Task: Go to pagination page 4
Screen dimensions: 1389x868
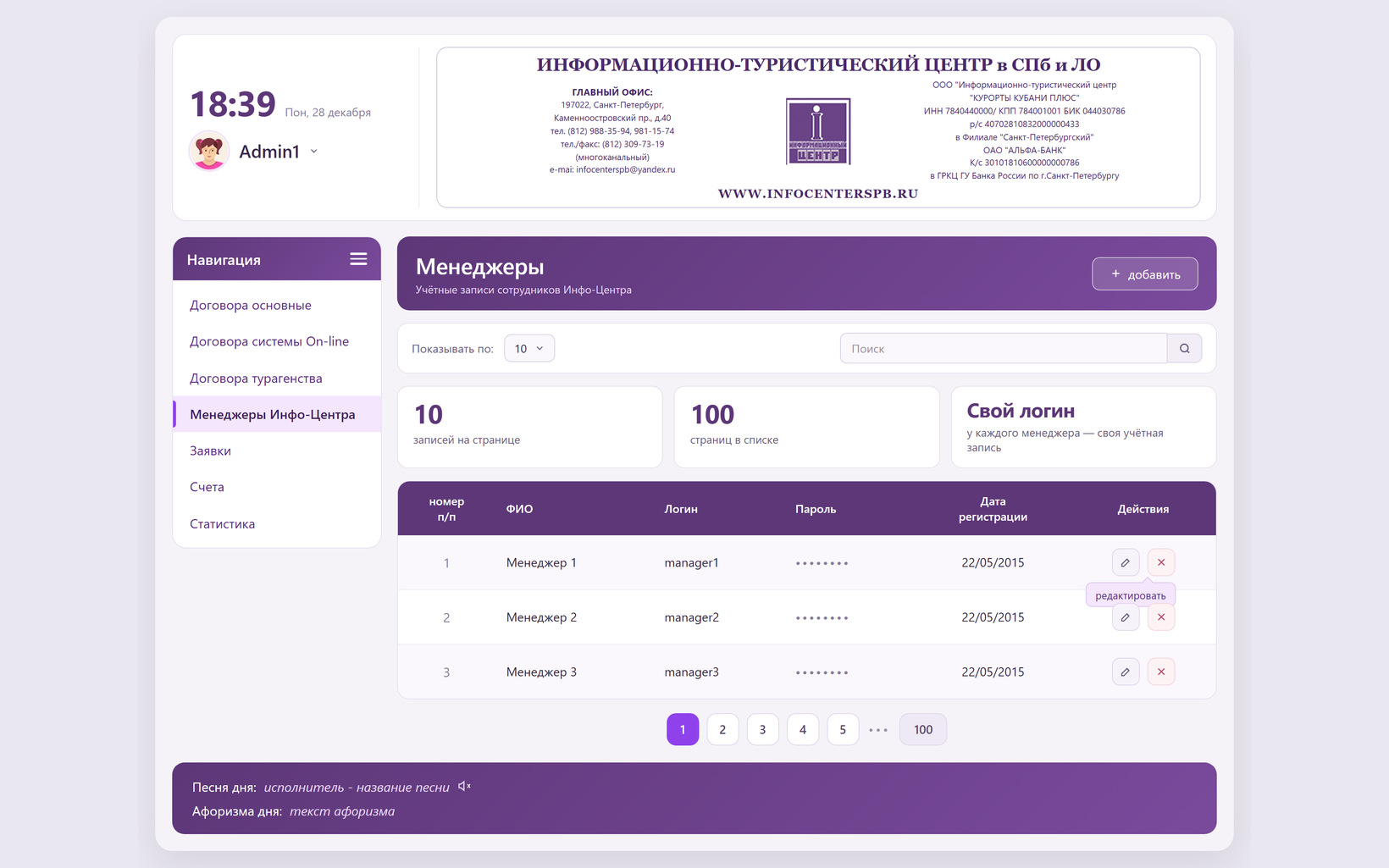Action: (803, 729)
